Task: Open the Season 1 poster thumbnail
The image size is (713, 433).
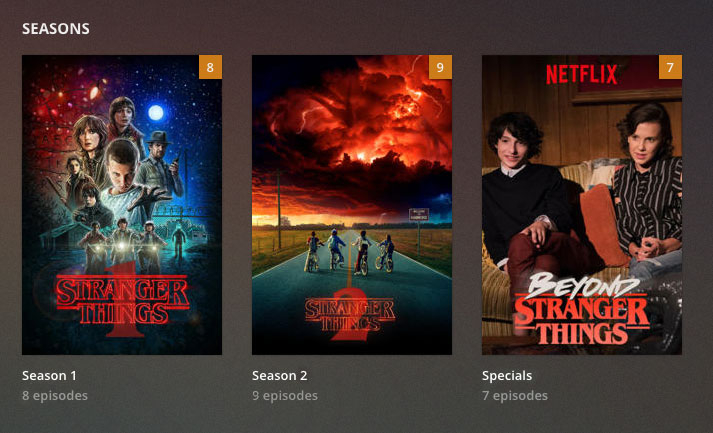Action: tap(122, 205)
